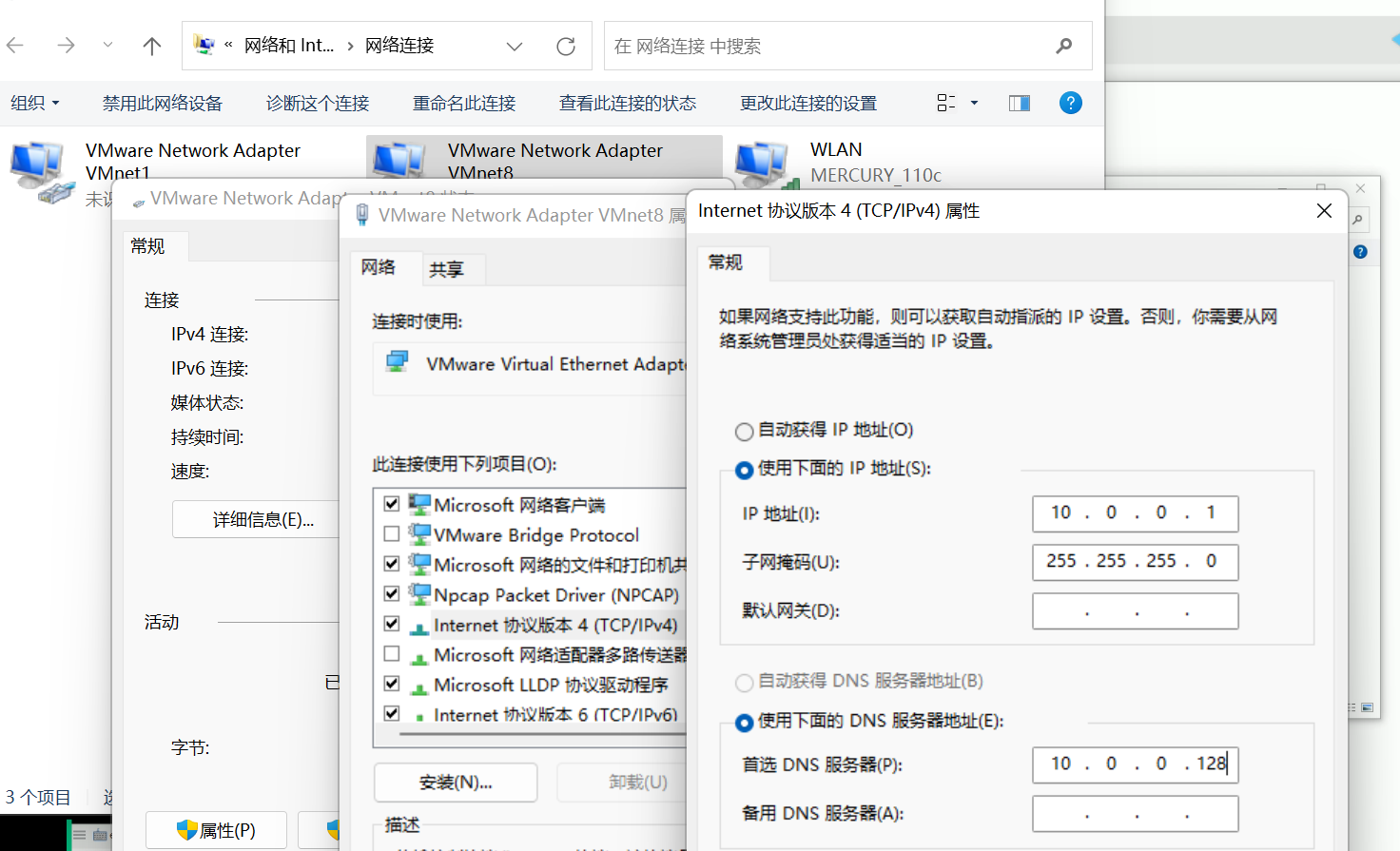Click help icon in background window
Viewport: 1400px width, 851px height.
(x=1360, y=252)
